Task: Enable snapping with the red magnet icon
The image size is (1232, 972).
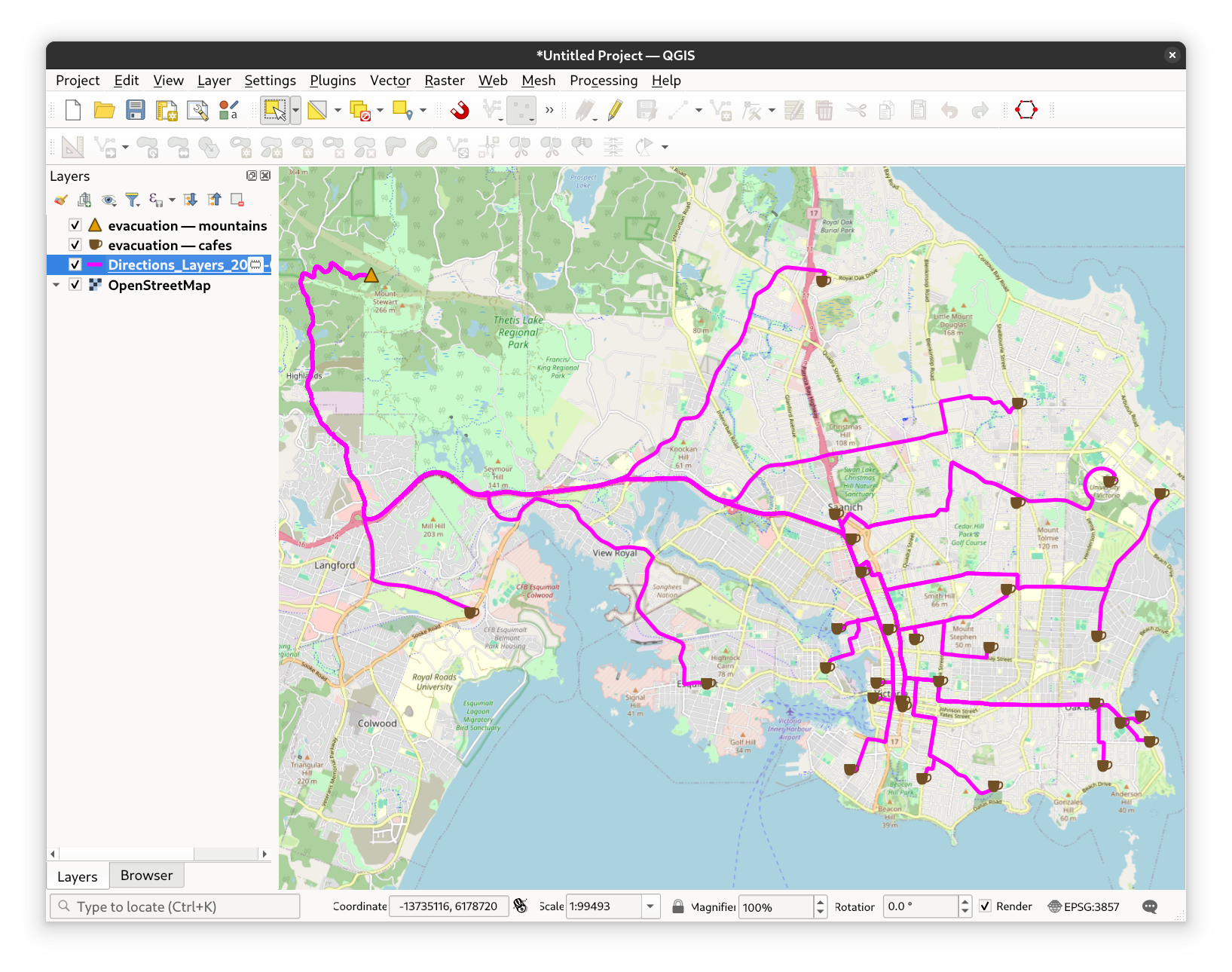Action: [x=460, y=111]
